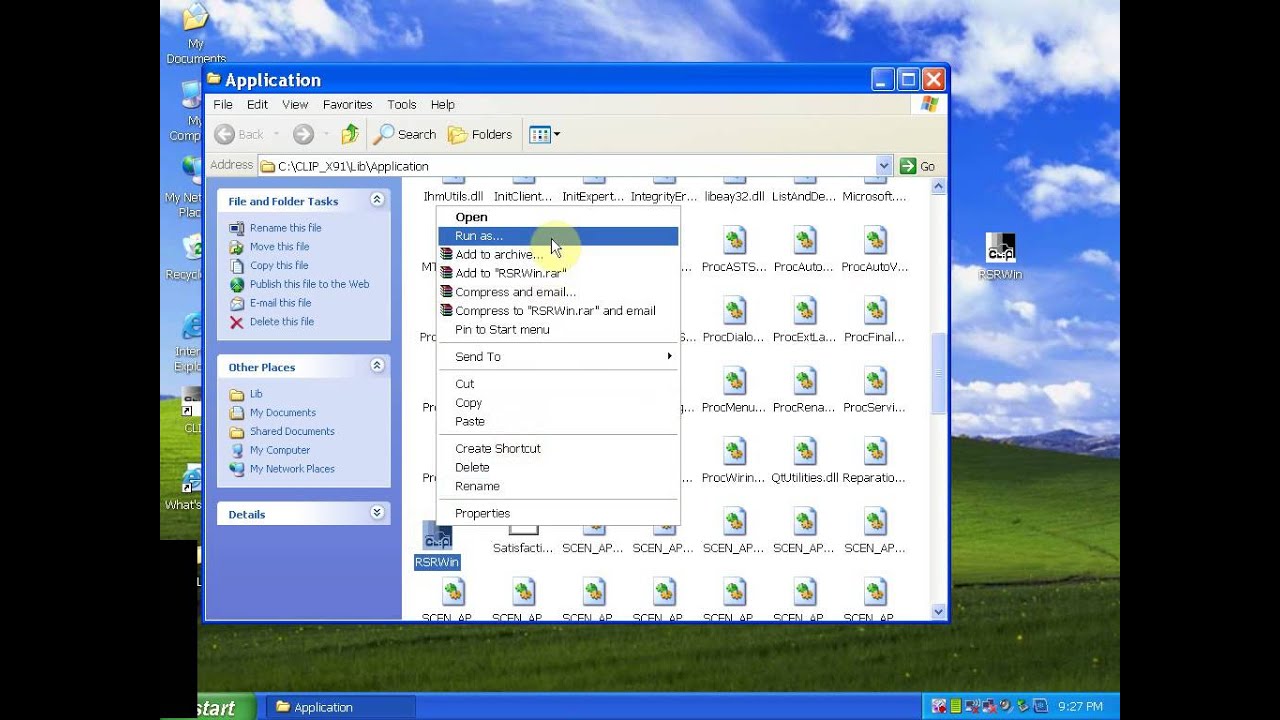Click the file list scroll up arrow

pos(938,186)
